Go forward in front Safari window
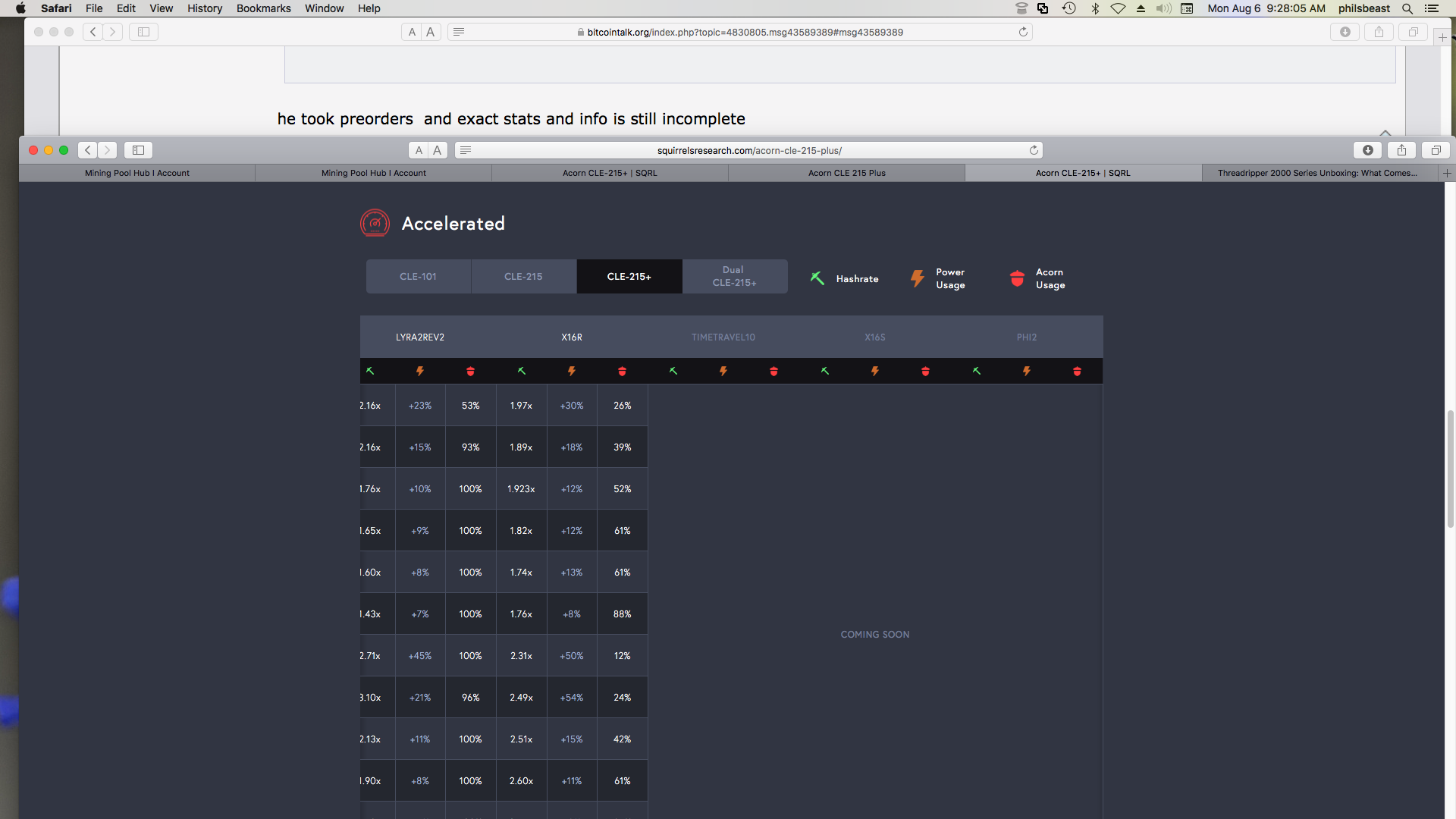This screenshot has height=819, width=1456. pos(108,150)
